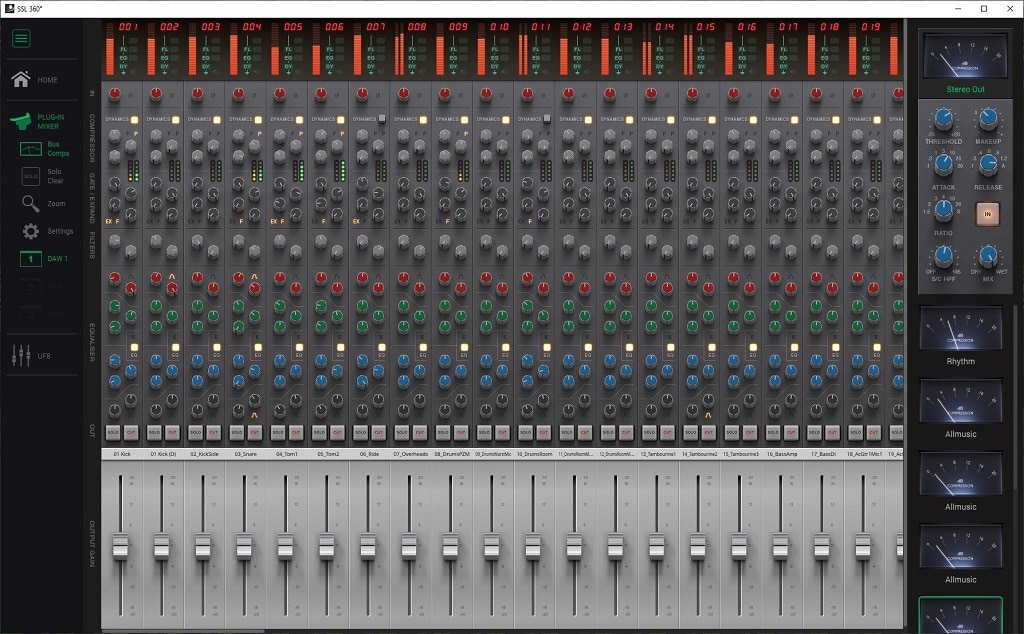Image resolution: width=1024 pixels, height=634 pixels.
Task: Select channel name 14_Tambourine2
Action: (699, 454)
